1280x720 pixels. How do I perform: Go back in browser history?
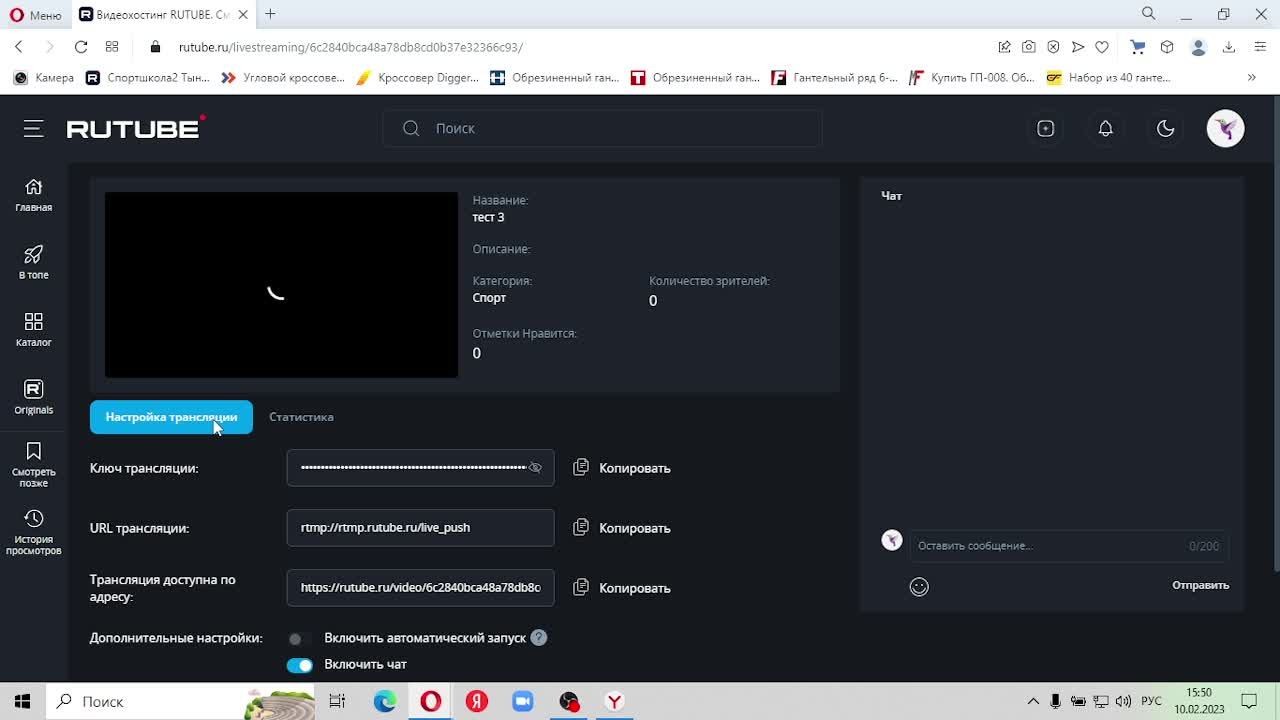tap(19, 47)
